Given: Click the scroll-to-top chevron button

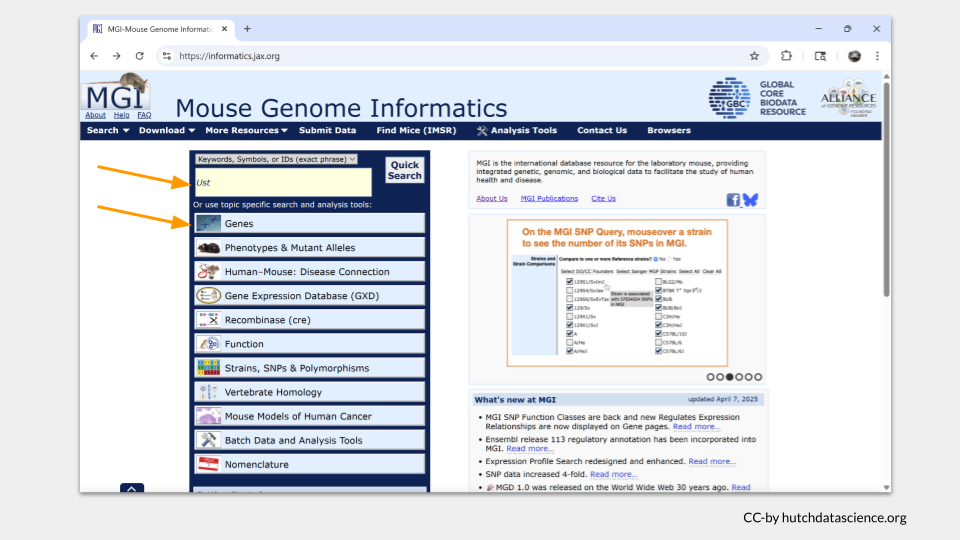Looking at the screenshot, I should pos(132,488).
